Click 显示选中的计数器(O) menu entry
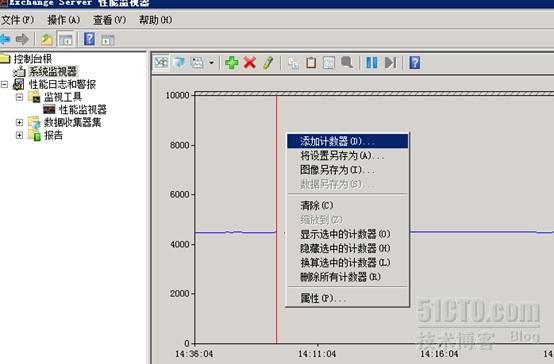 (347, 234)
